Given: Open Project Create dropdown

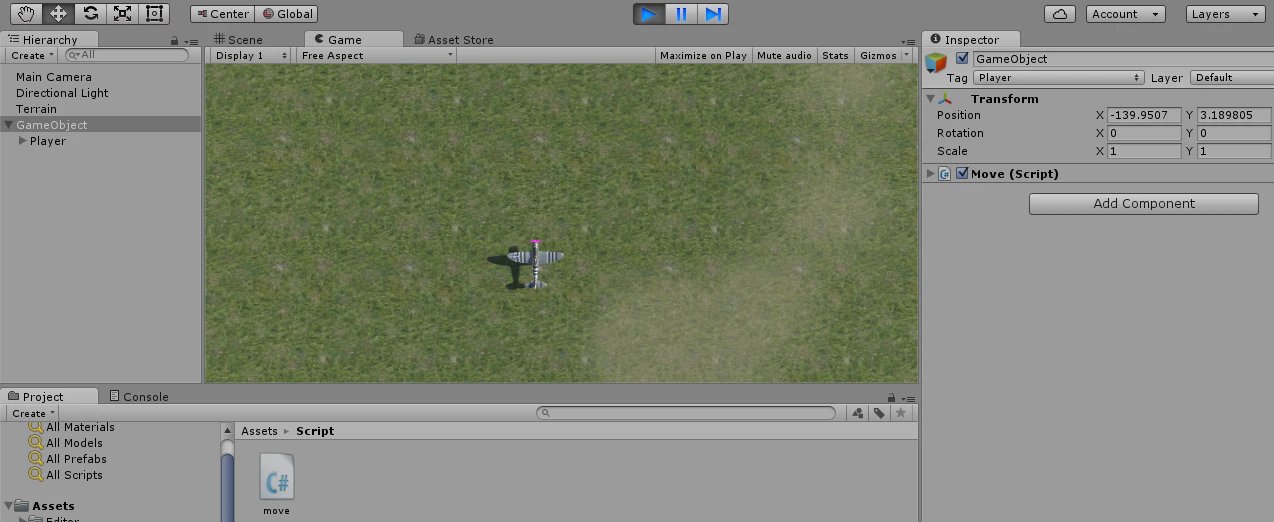Looking at the screenshot, I should pyautogui.click(x=34, y=413).
